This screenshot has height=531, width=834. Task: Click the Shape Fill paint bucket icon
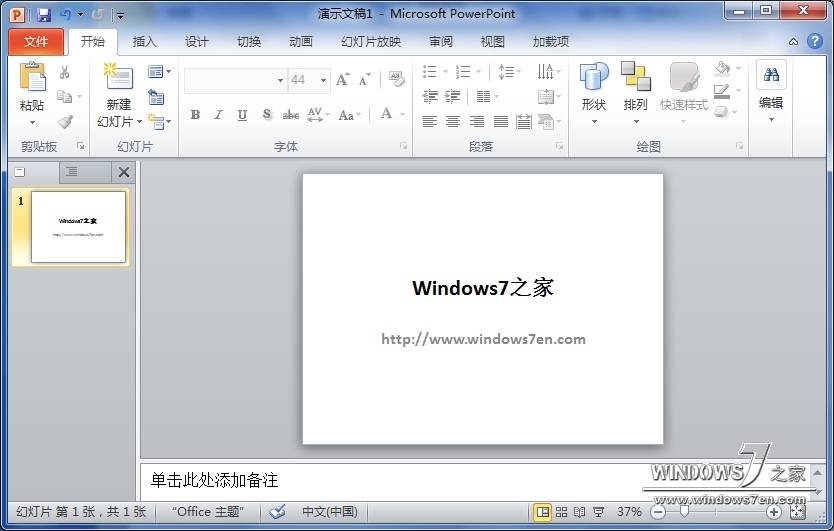(x=722, y=68)
